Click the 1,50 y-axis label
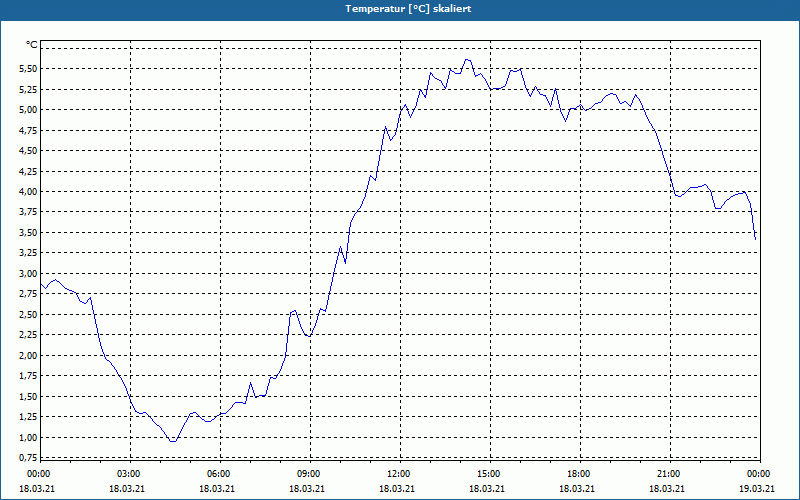This screenshot has width=800, height=500. (x=27, y=396)
